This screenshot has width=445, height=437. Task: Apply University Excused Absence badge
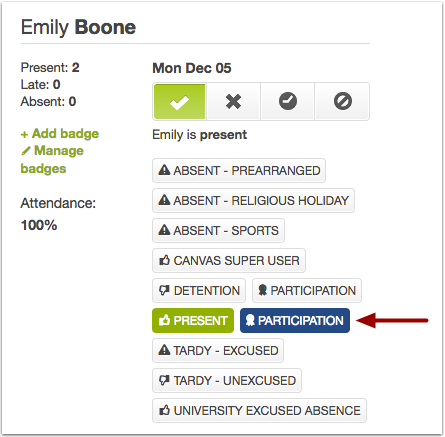click(x=259, y=410)
